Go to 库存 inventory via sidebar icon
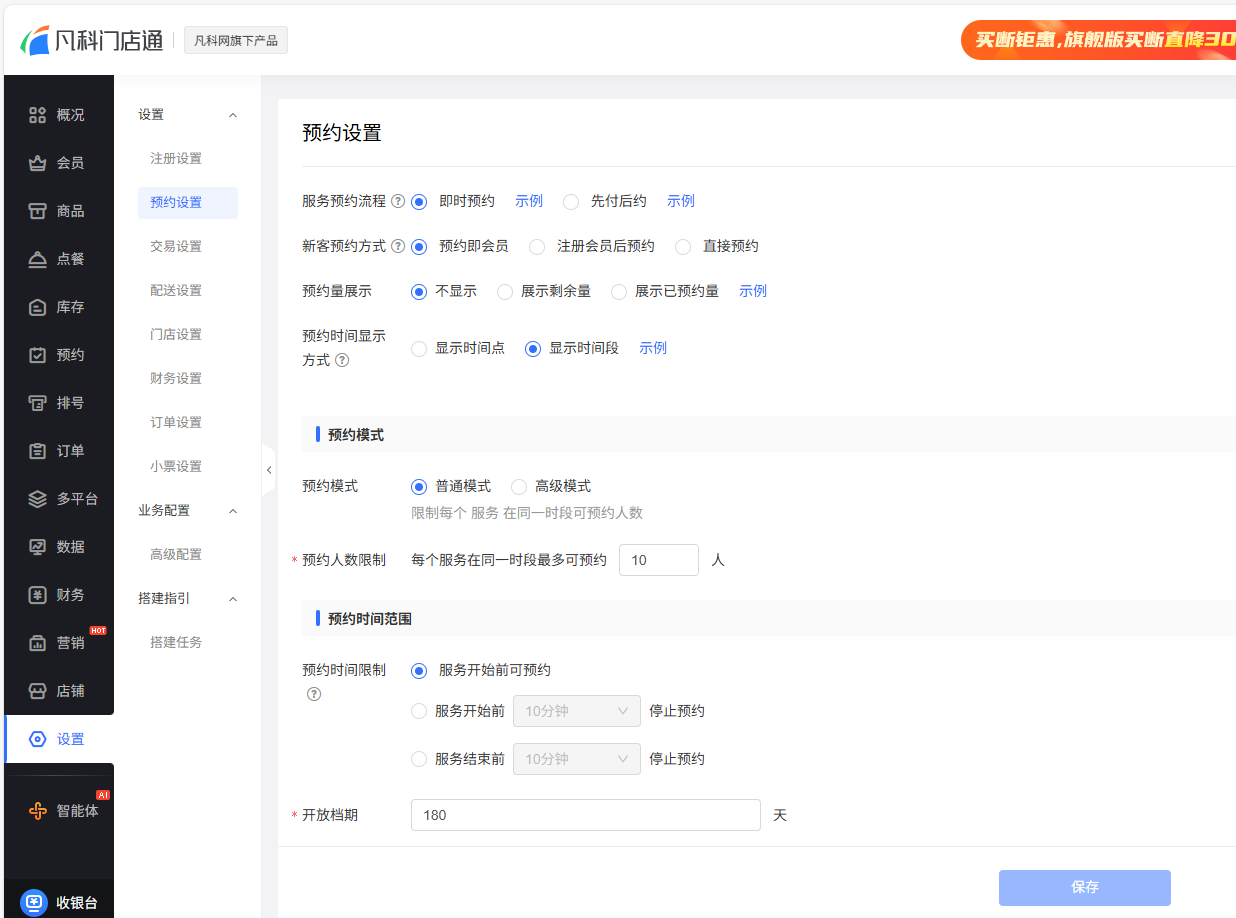Screen dimensions: 1236x918 coord(37,307)
